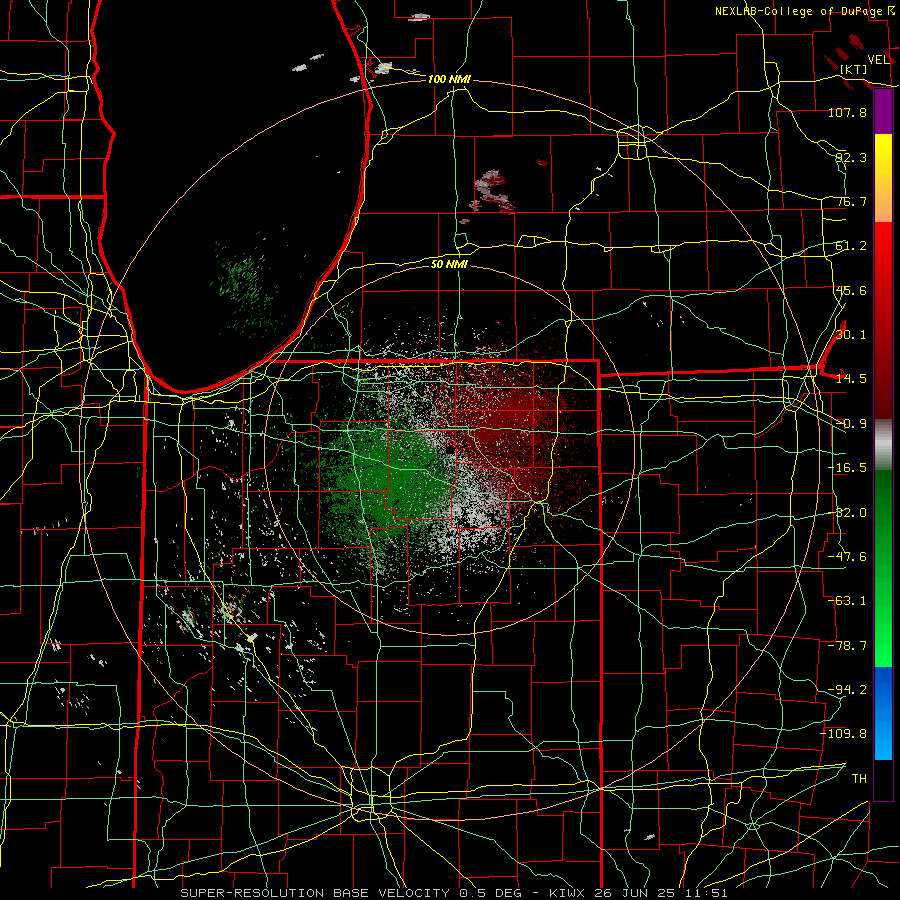This screenshot has height=900, width=900.
Task: Click the radar site black dot at center
Action: pyautogui.click(x=452, y=449)
